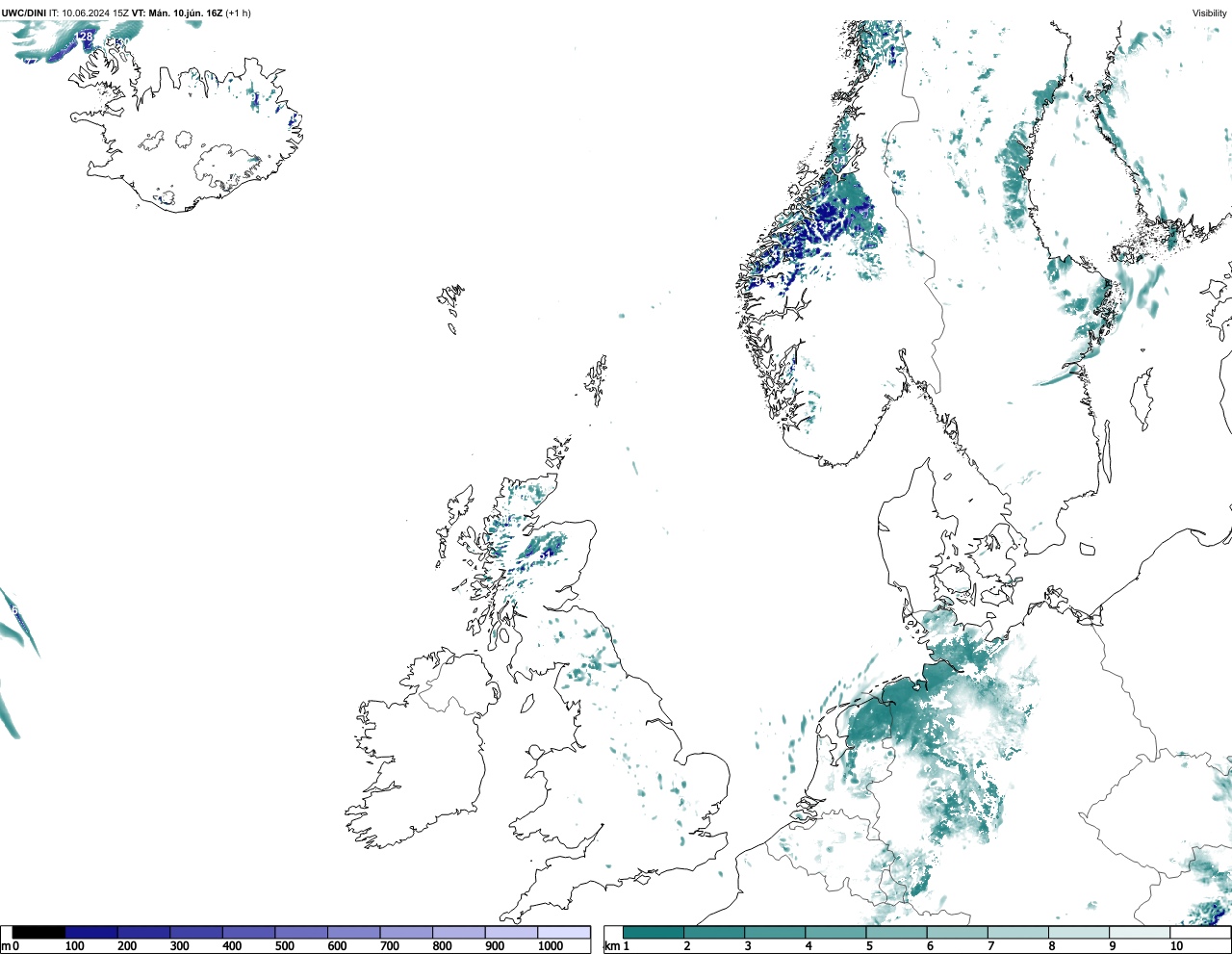Select the 800–900 m pale lavender swatch
The height and width of the screenshot is (954, 1232).
[458, 932]
